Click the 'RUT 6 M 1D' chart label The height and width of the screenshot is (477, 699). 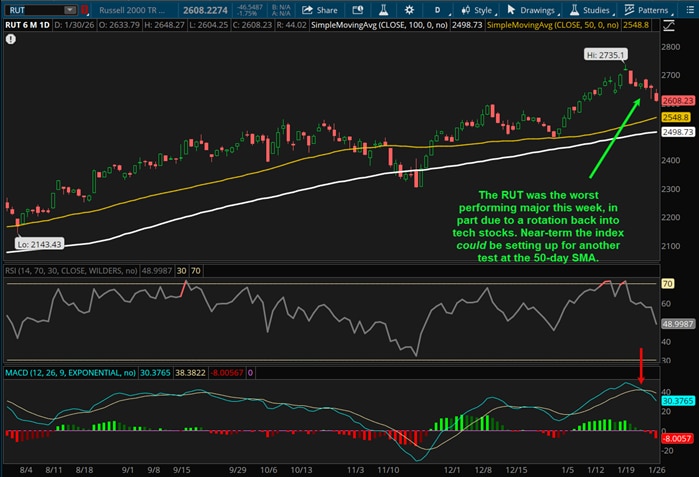pyautogui.click(x=27, y=25)
